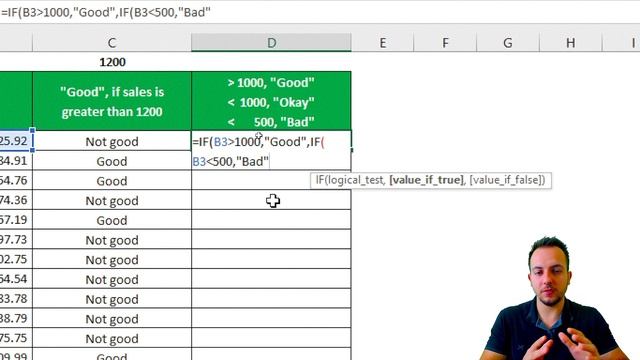This screenshot has width=640, height=360.
Task: Click the sales value cell ending 38.79
Action: (x=16, y=319)
